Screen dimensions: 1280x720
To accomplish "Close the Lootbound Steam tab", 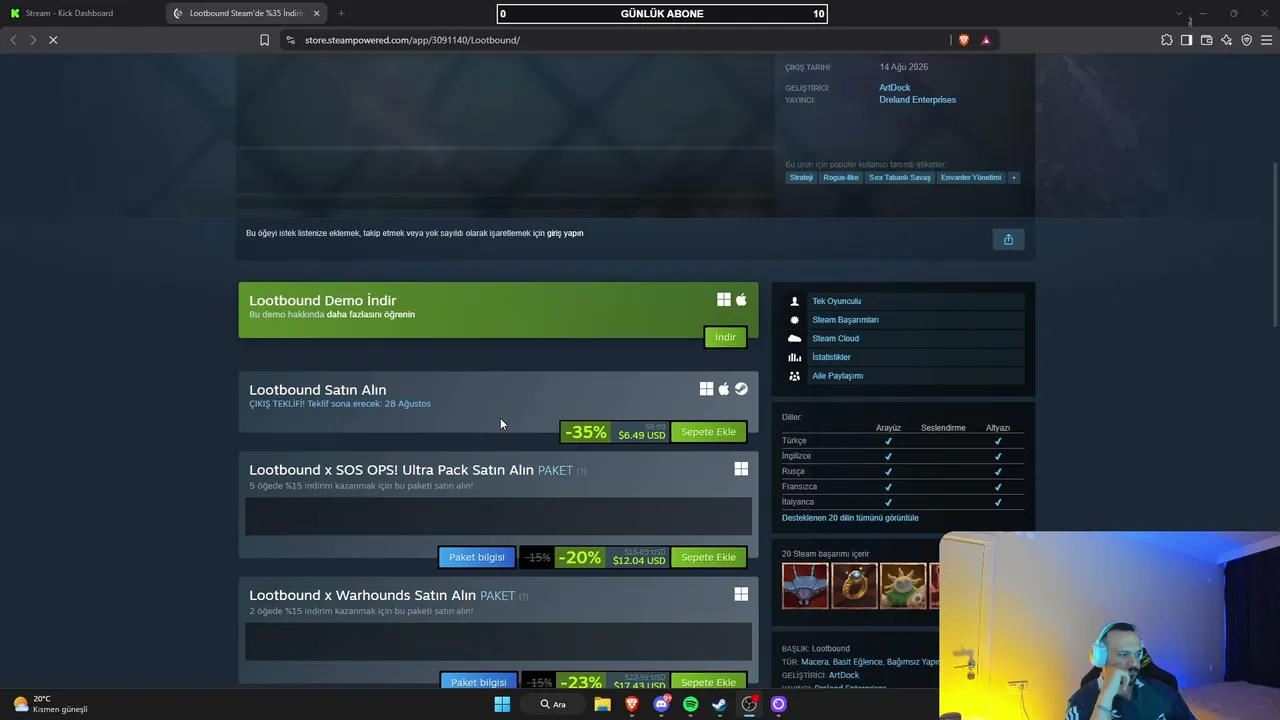I will [317, 13].
